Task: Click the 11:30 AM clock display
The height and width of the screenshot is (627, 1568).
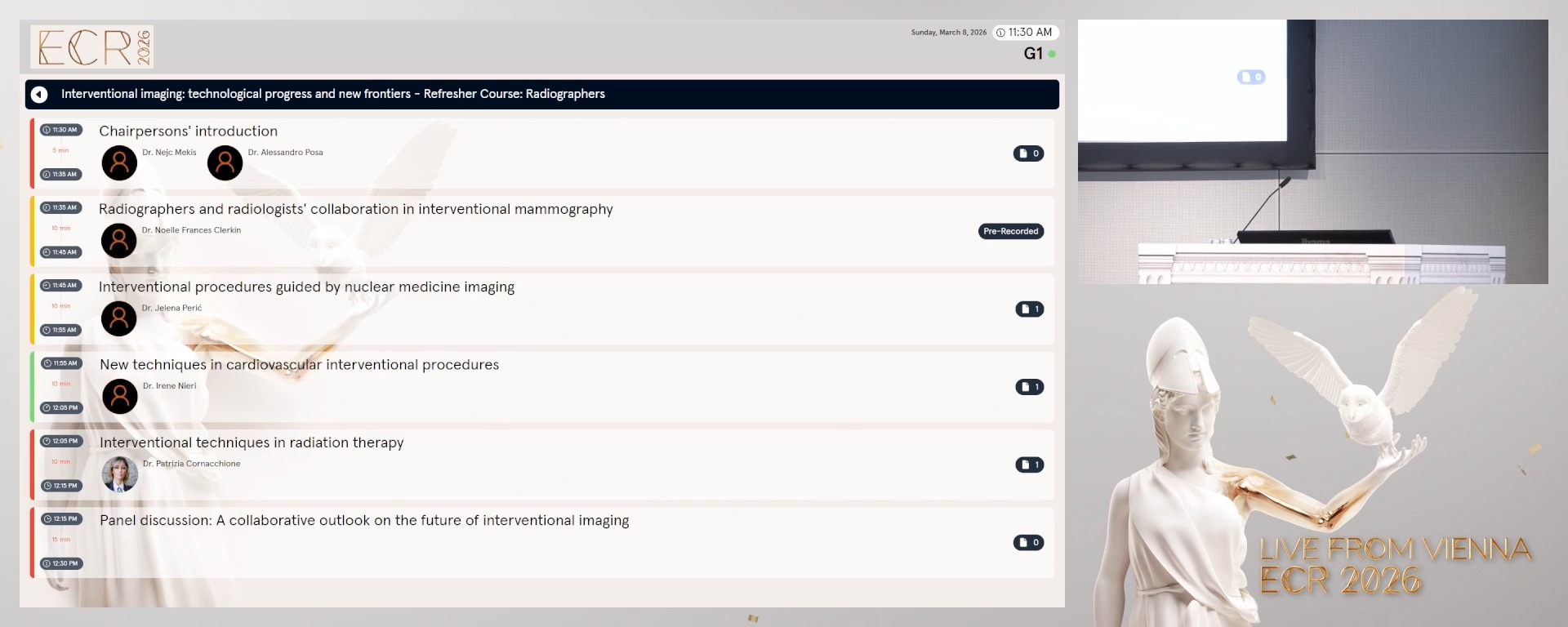Action: (x=1026, y=33)
